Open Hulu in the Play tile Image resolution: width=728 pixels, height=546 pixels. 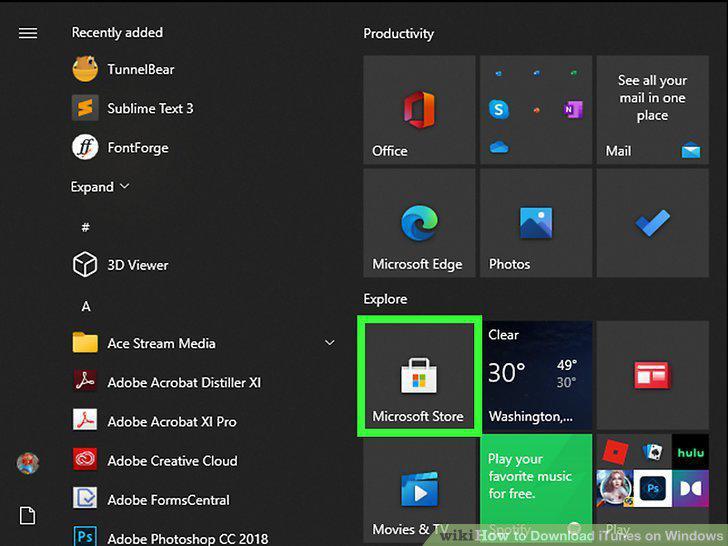pyautogui.click(x=690, y=452)
